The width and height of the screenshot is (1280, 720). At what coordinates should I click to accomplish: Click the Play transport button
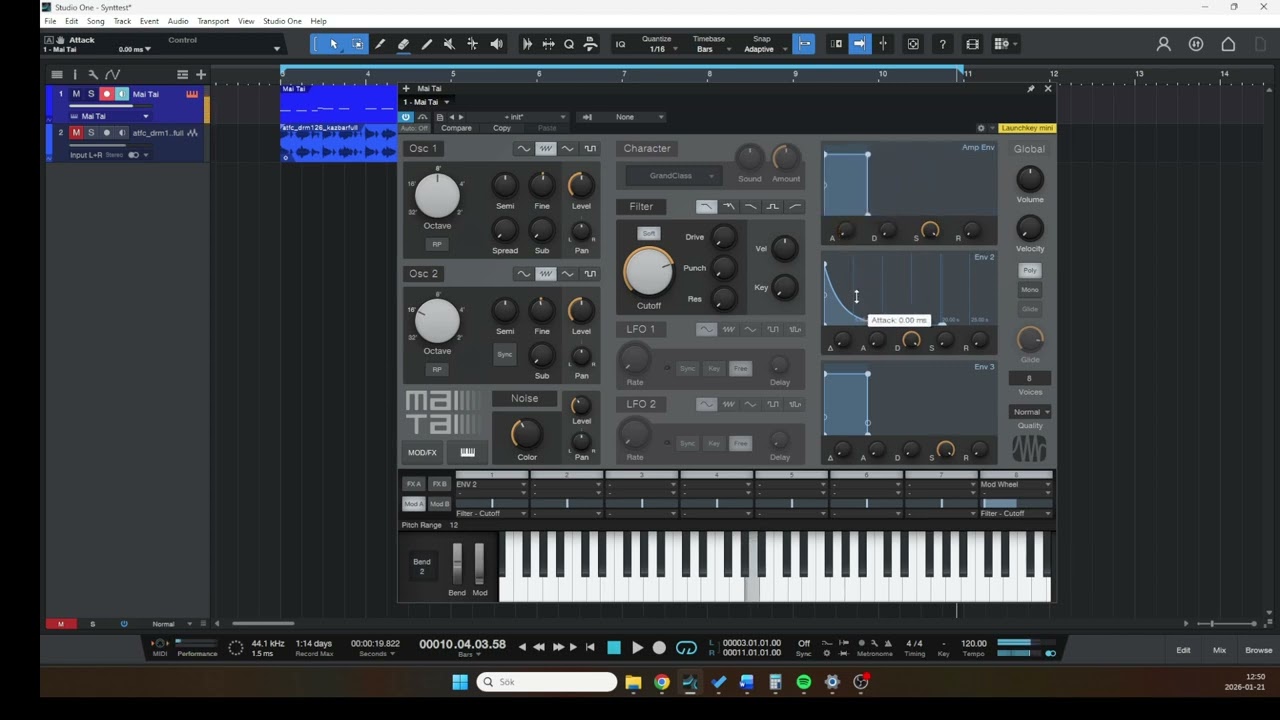[x=637, y=648]
